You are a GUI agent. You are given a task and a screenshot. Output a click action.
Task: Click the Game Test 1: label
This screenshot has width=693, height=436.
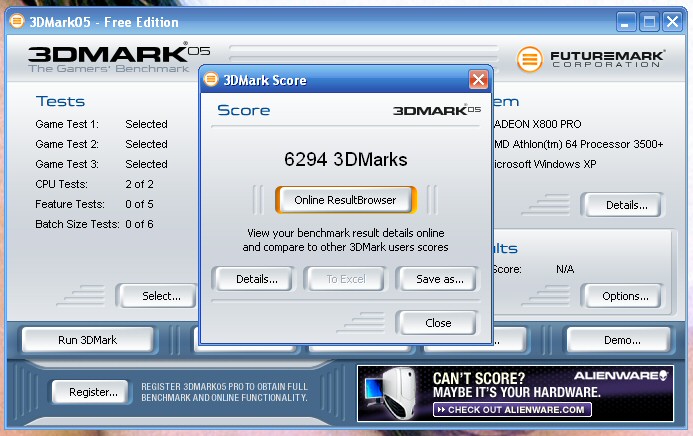[x=67, y=124]
